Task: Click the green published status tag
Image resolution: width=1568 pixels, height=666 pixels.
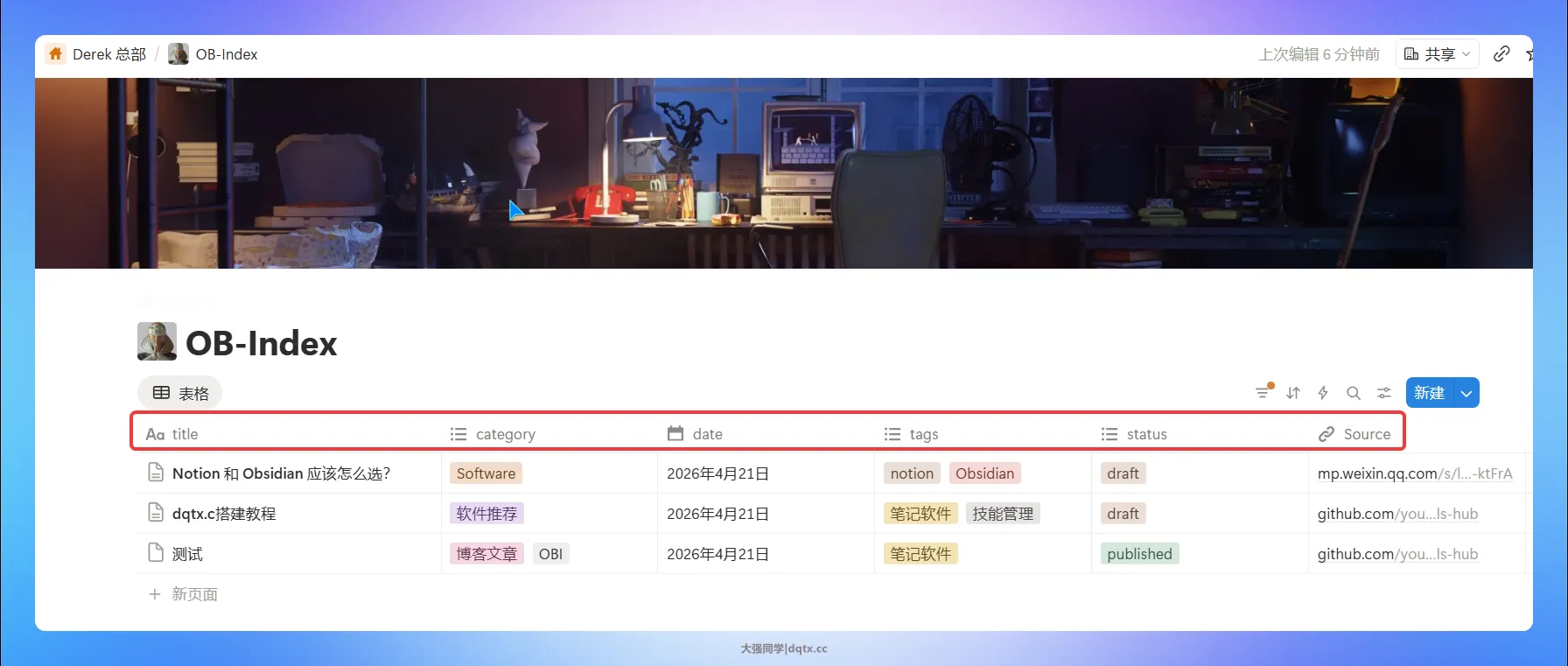Action: point(1139,554)
